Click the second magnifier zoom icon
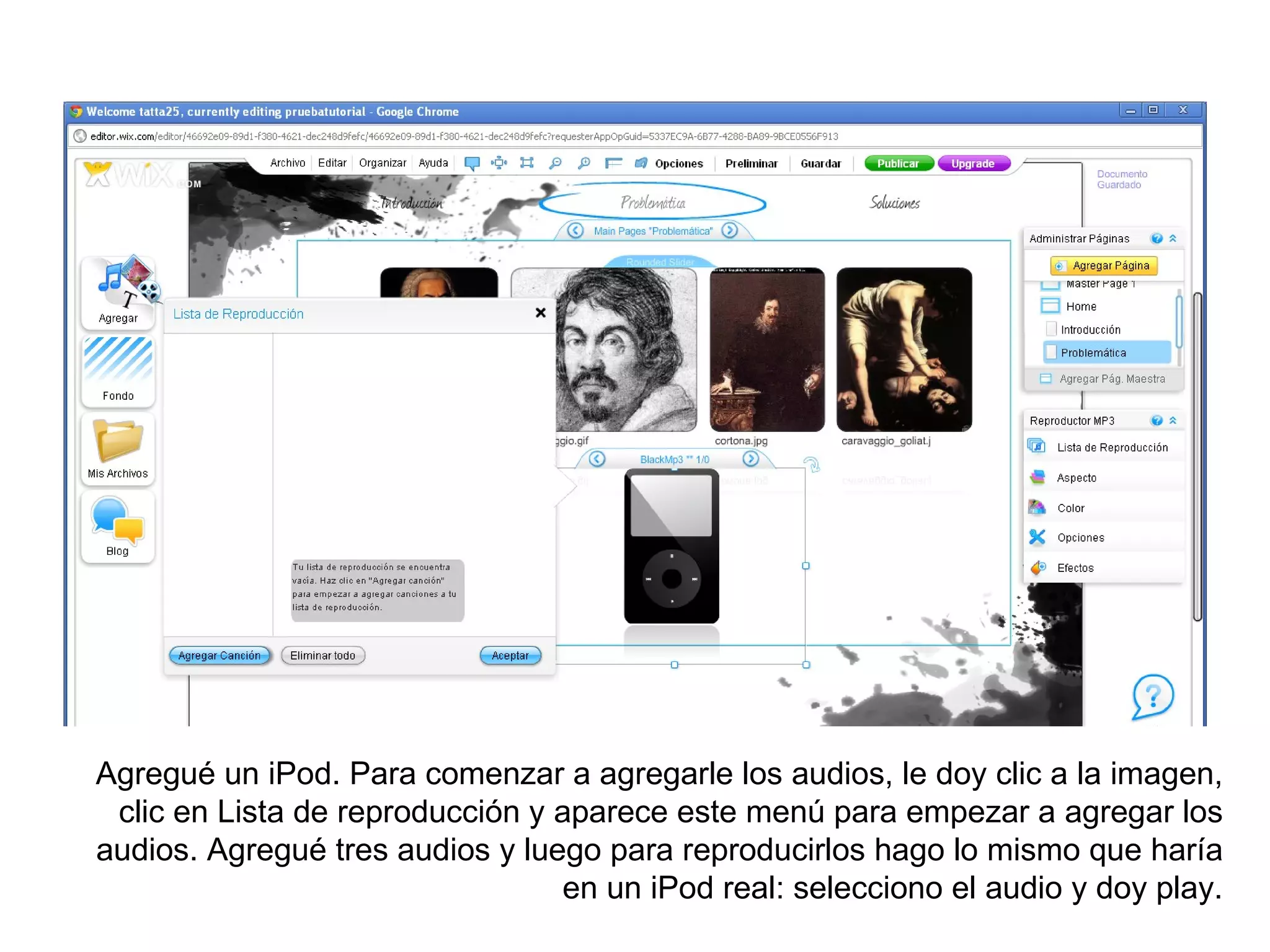 (584, 163)
